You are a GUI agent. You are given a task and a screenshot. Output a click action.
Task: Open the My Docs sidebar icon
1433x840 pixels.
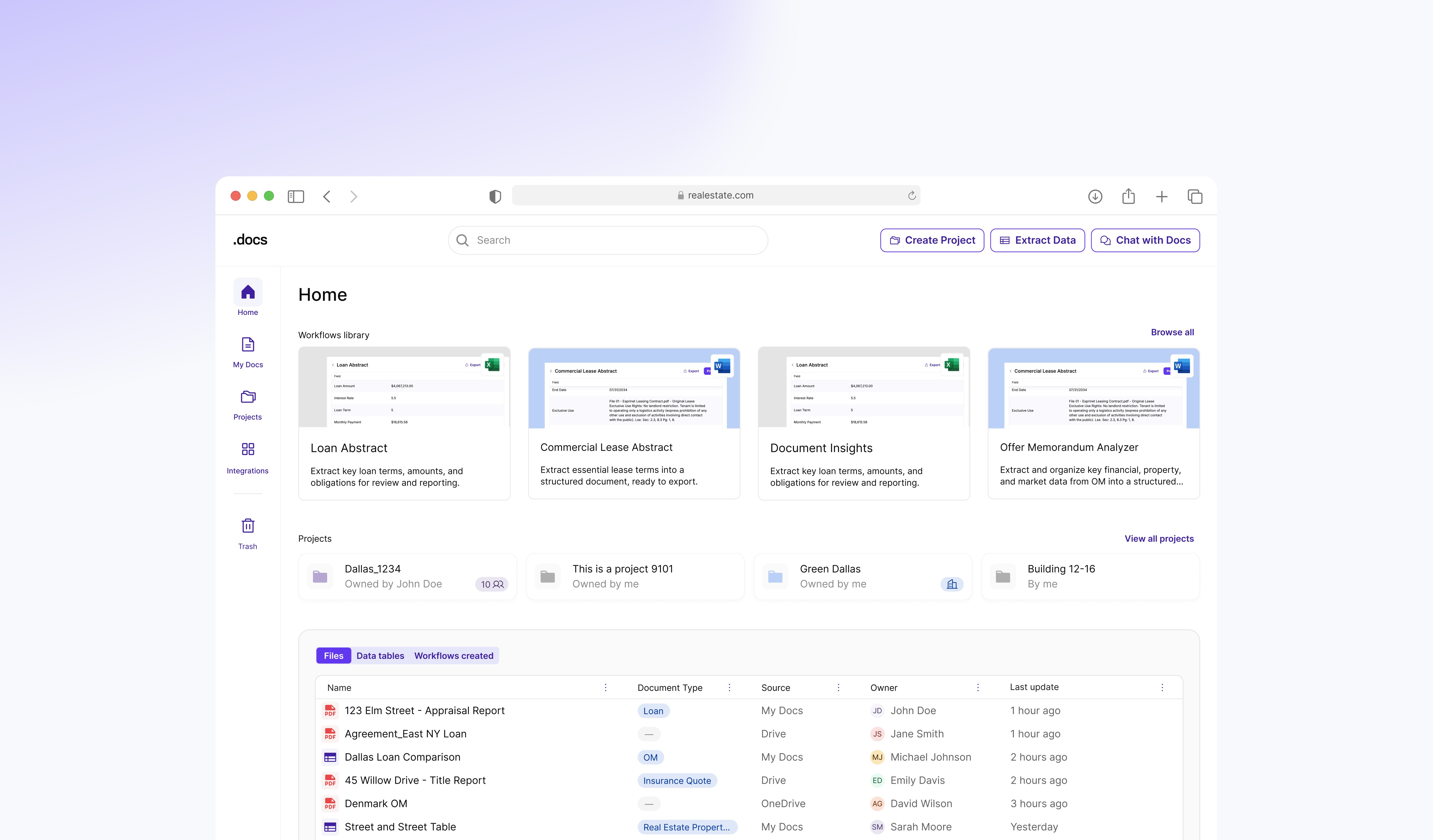247,345
